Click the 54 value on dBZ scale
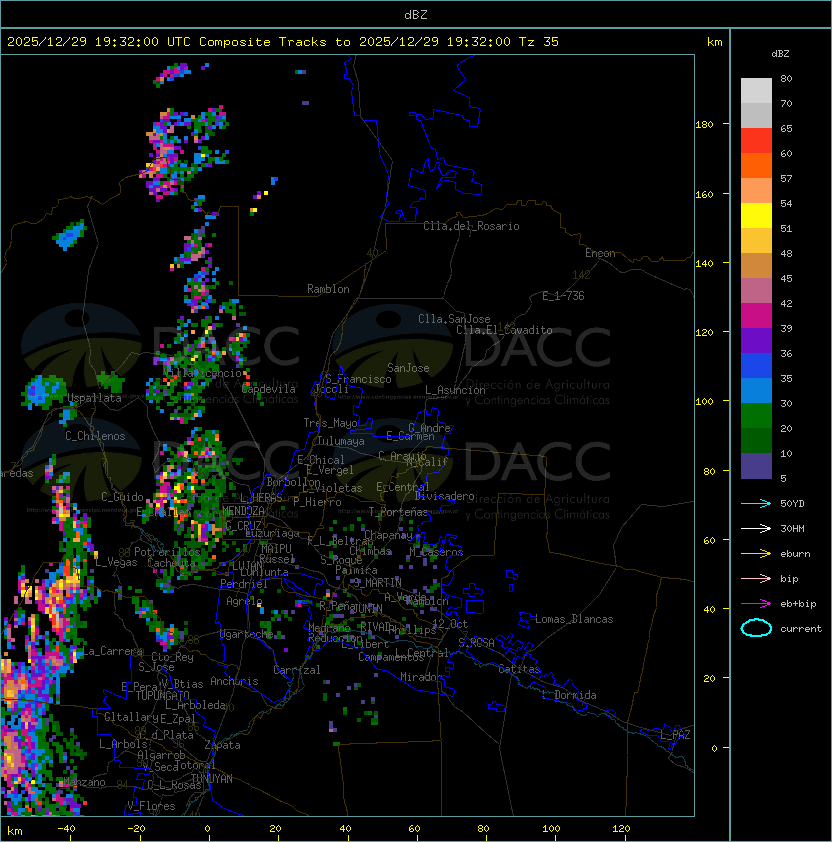Screen dimensions: 832x842 786,204
